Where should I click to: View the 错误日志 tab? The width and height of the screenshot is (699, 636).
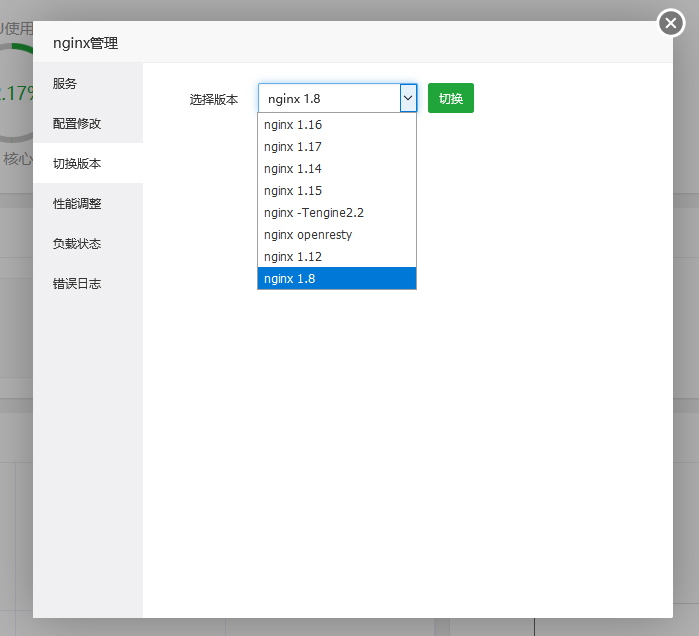(x=88, y=284)
